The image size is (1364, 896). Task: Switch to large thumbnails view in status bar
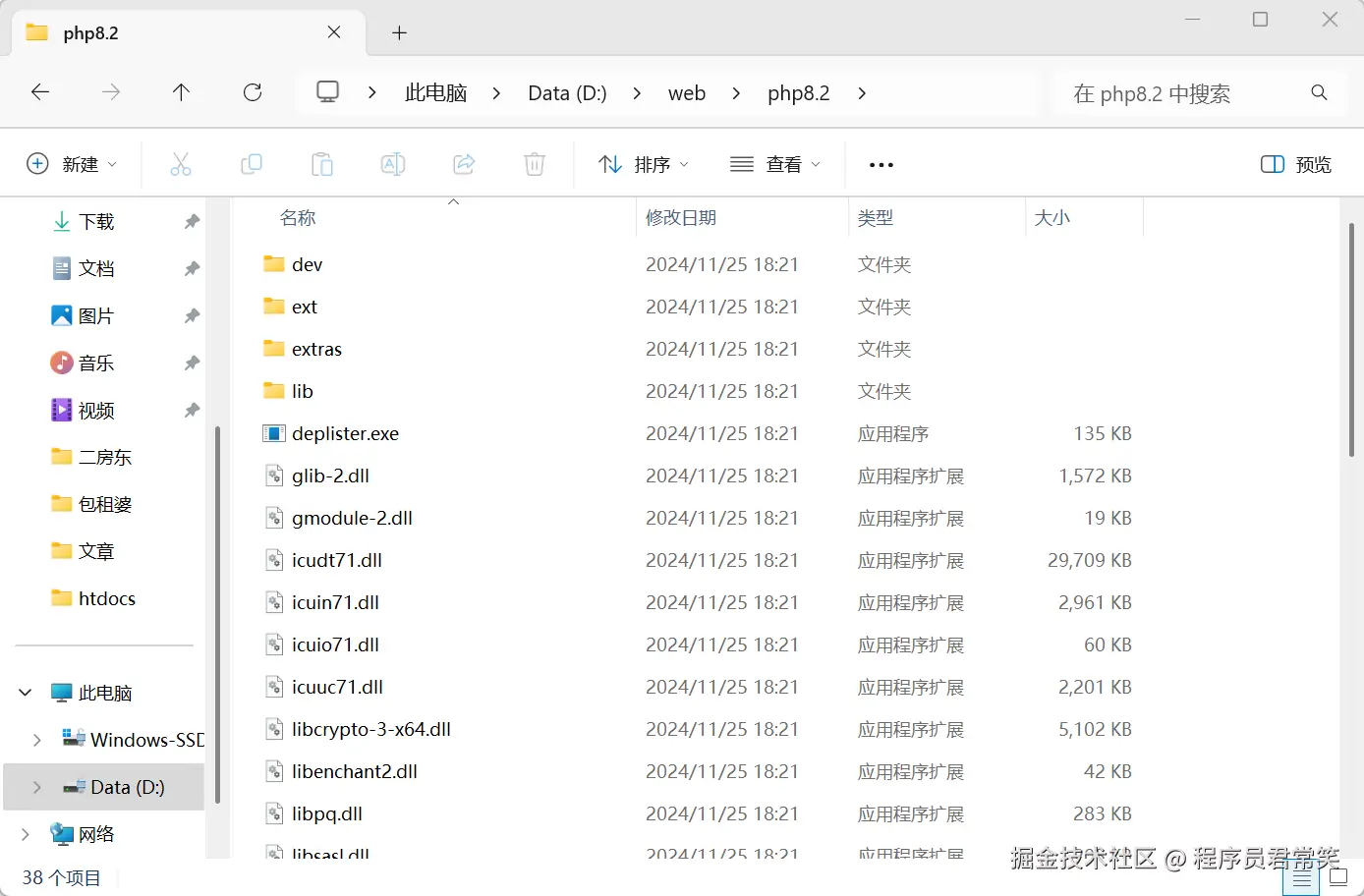pyautogui.click(x=1338, y=877)
